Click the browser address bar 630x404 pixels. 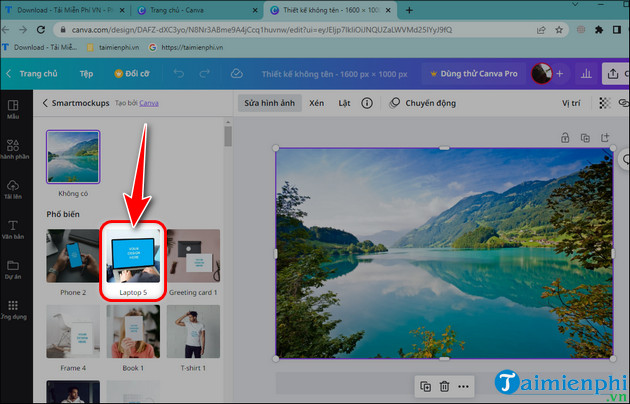coord(297,30)
